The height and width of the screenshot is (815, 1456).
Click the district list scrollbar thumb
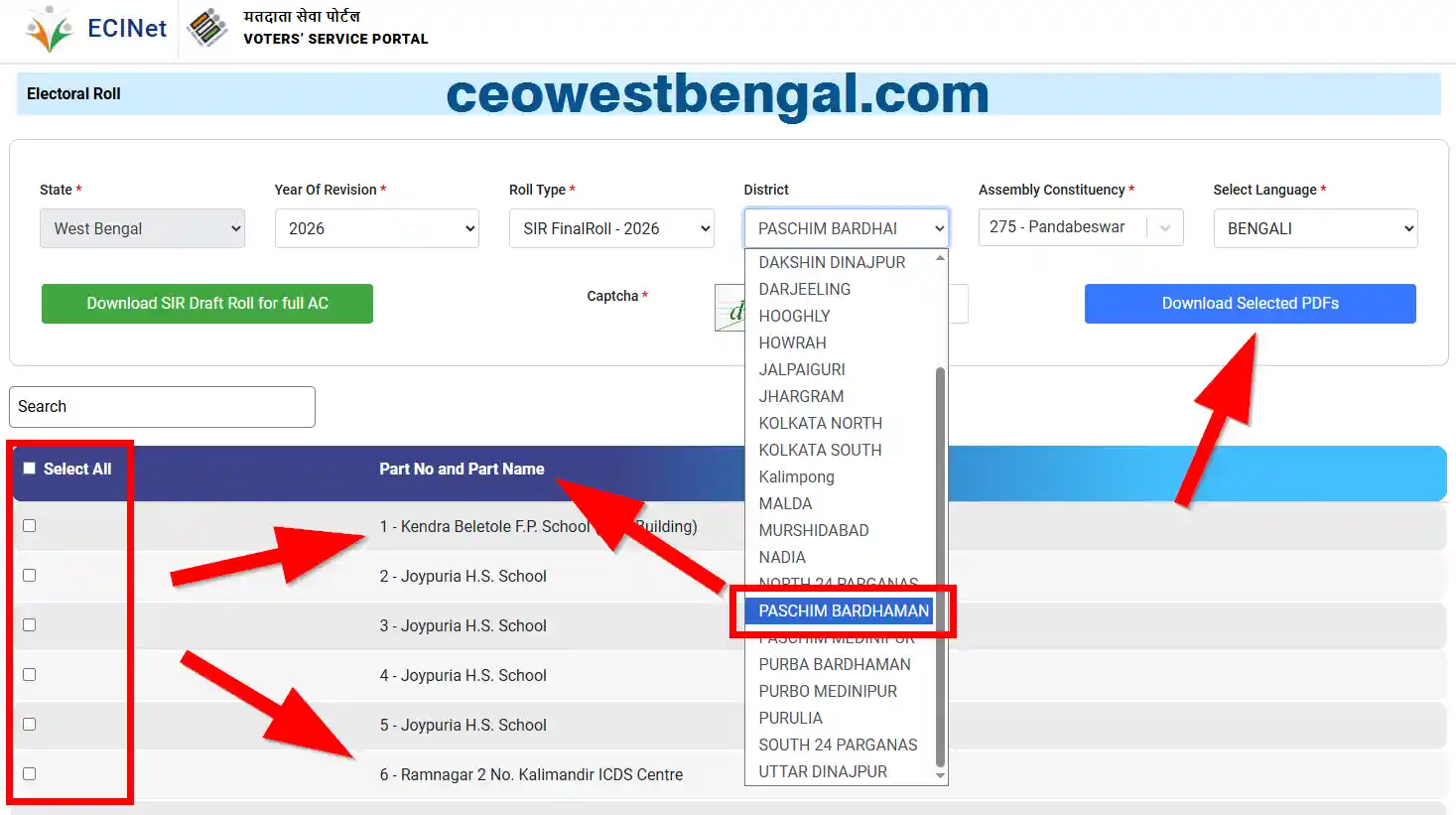(940, 566)
